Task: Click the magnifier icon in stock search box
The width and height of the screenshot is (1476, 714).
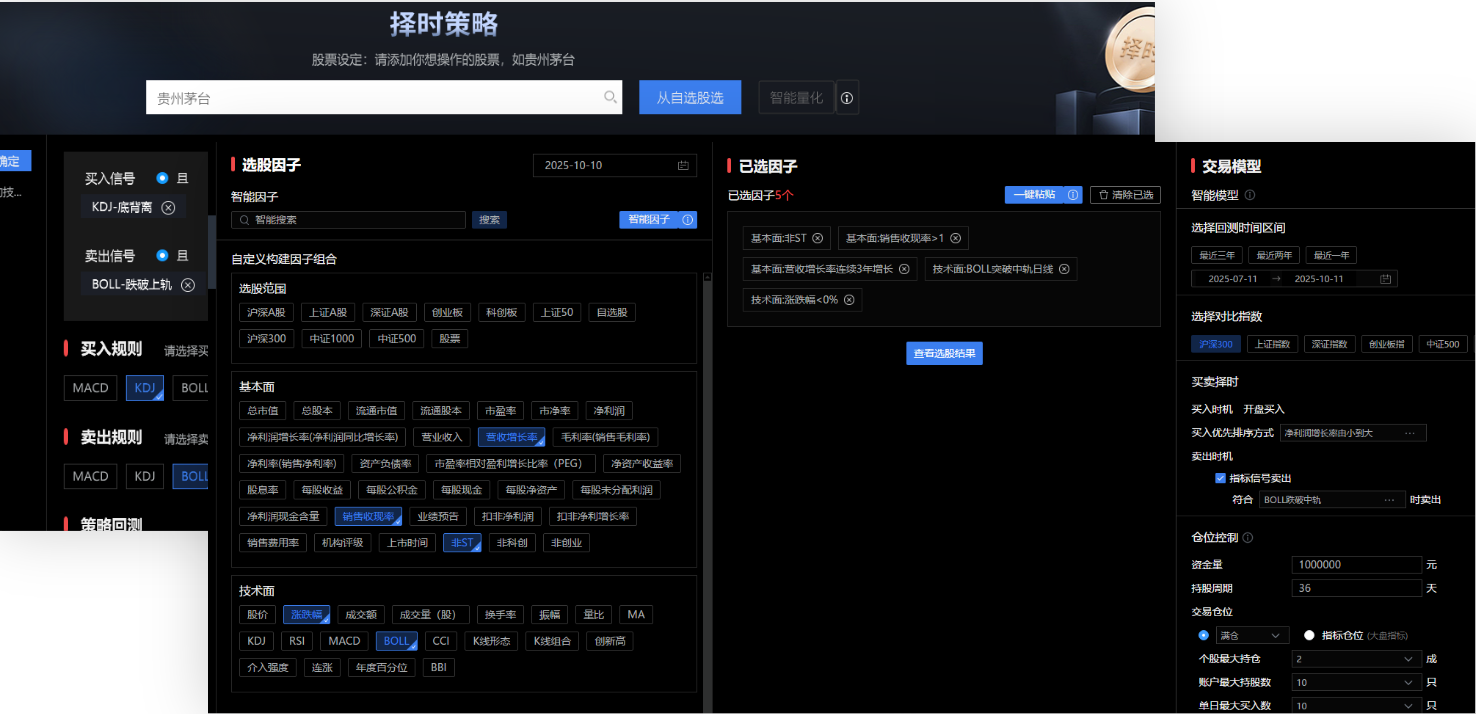Action: coord(610,98)
